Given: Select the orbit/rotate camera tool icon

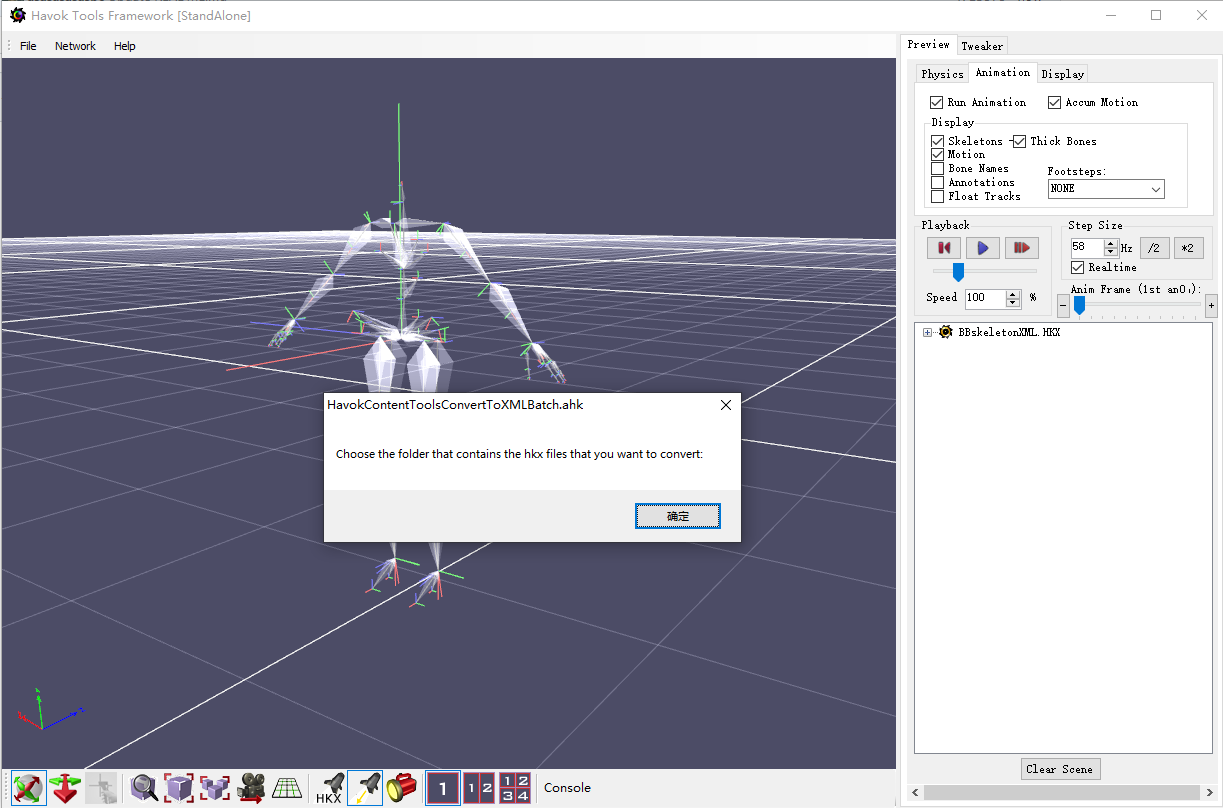Looking at the screenshot, I should pyautogui.click(x=29, y=788).
